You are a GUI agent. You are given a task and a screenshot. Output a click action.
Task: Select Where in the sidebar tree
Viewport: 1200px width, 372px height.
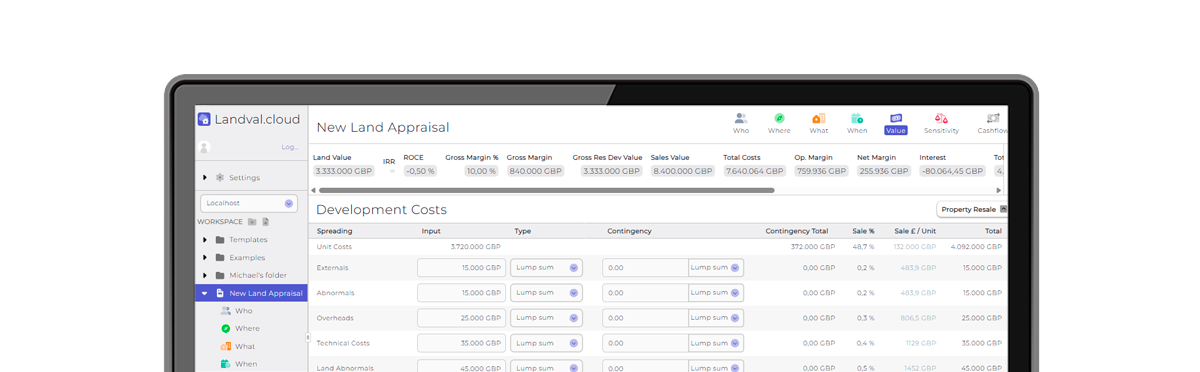click(x=247, y=328)
